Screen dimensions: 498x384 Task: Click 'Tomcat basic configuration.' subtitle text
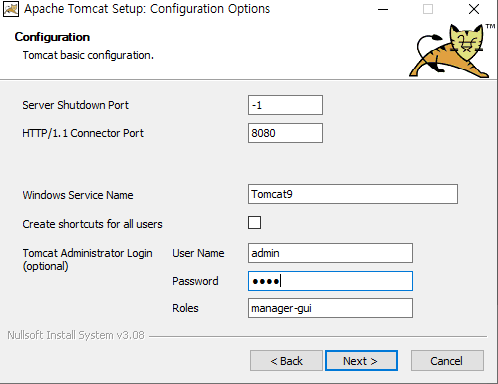pyautogui.click(x=88, y=55)
